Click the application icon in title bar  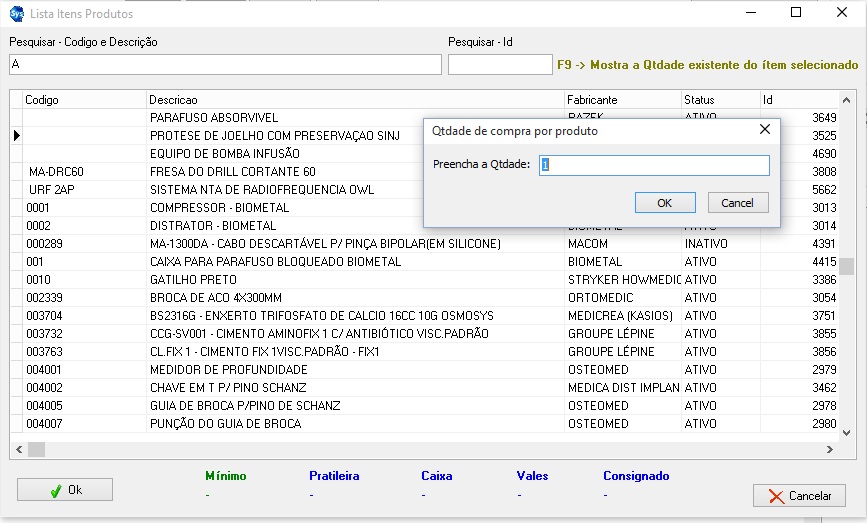click(16, 14)
